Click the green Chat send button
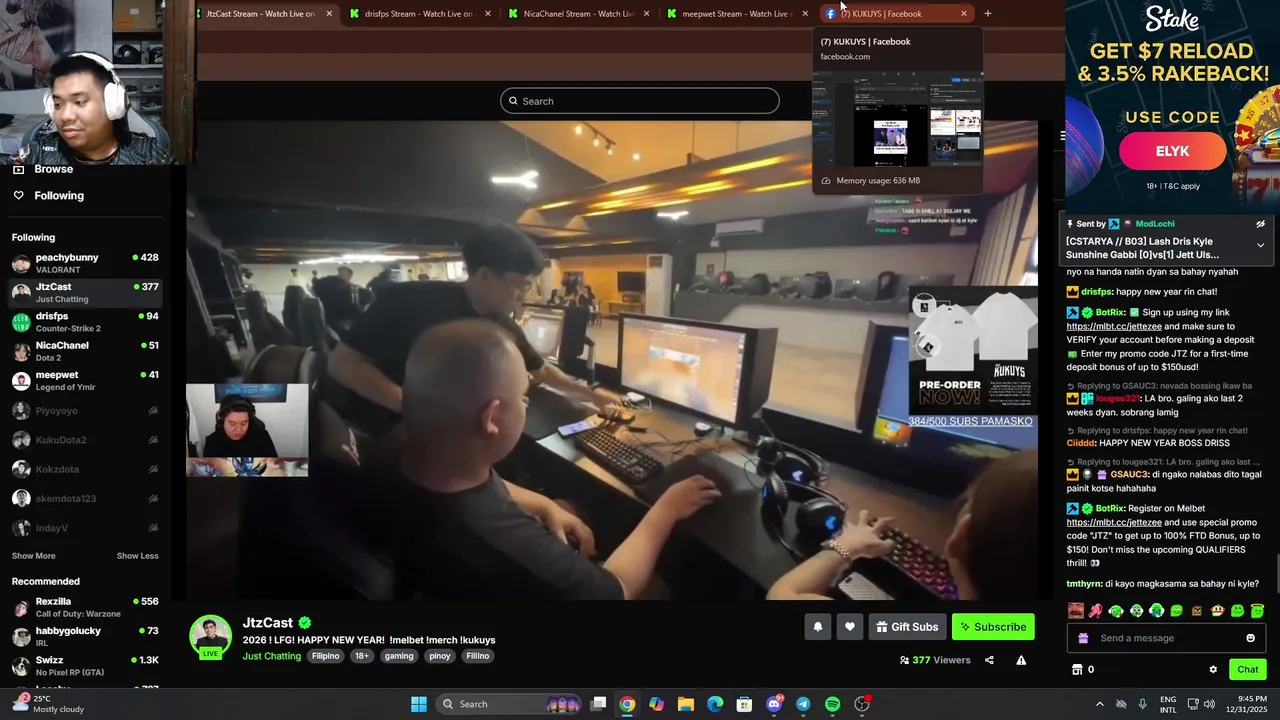Viewport: 1280px width, 720px height. [1248, 670]
